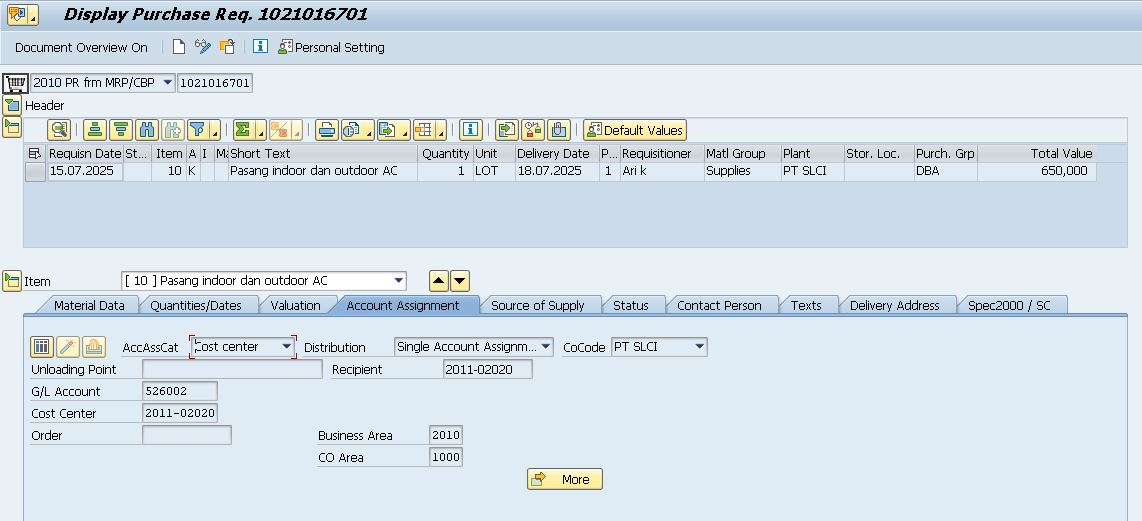Open the PR document type dropdown
The height and width of the screenshot is (521, 1142).
tap(168, 83)
